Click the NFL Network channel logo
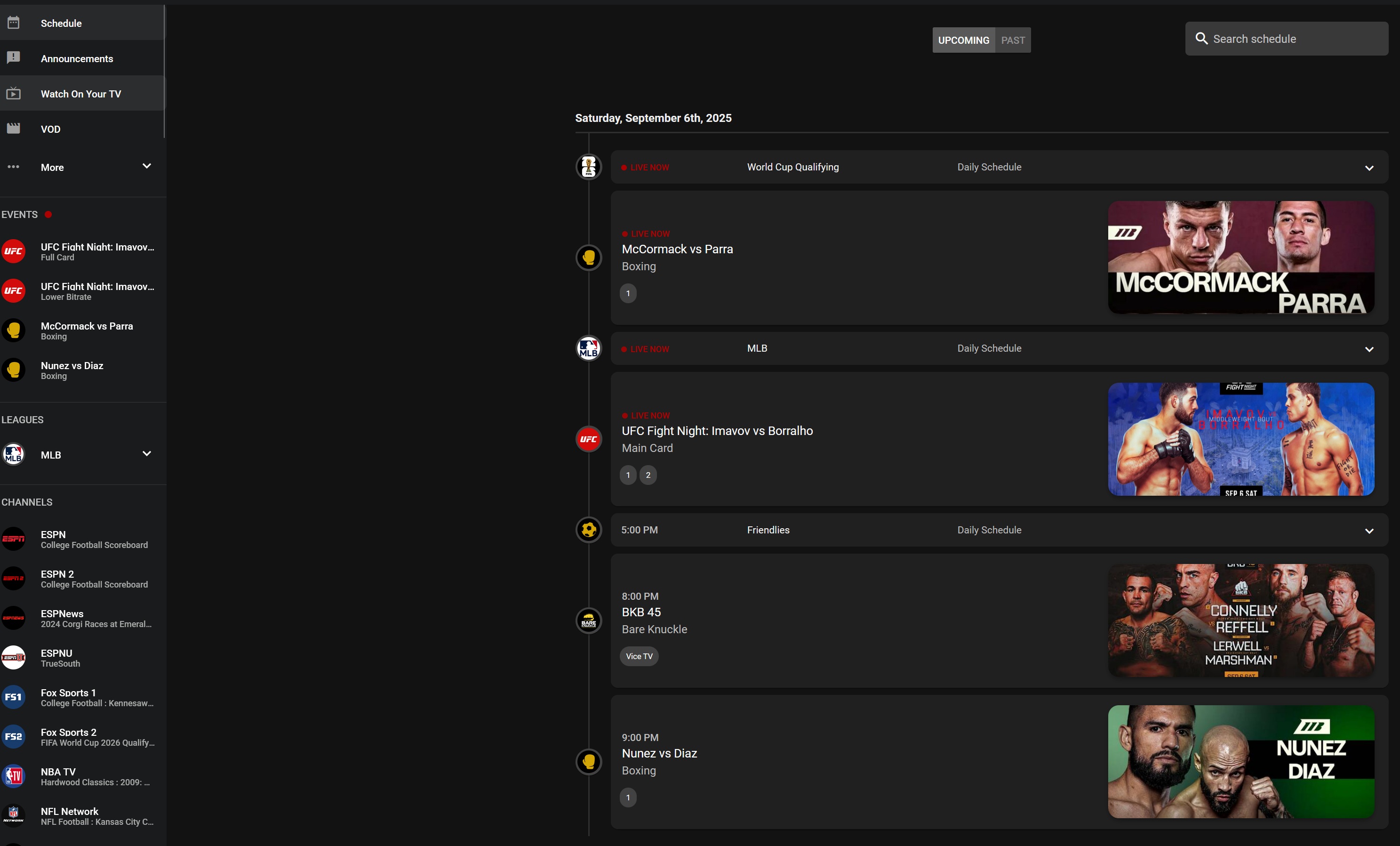This screenshot has width=1400, height=846. (x=14, y=816)
